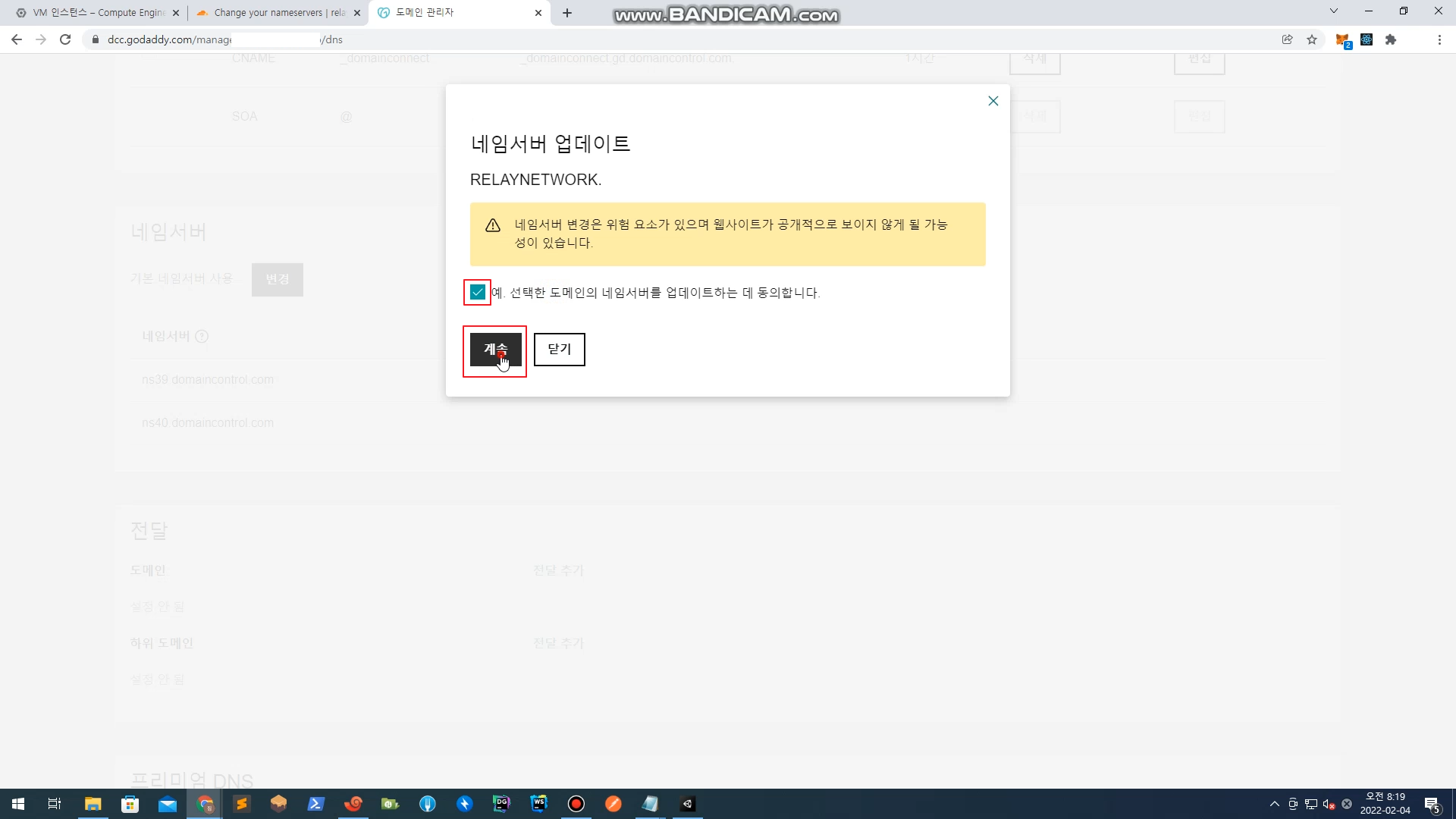Switch to VM 인스턴스 Compute Engine tab
This screenshot has height=819, width=1456.
pos(99,13)
